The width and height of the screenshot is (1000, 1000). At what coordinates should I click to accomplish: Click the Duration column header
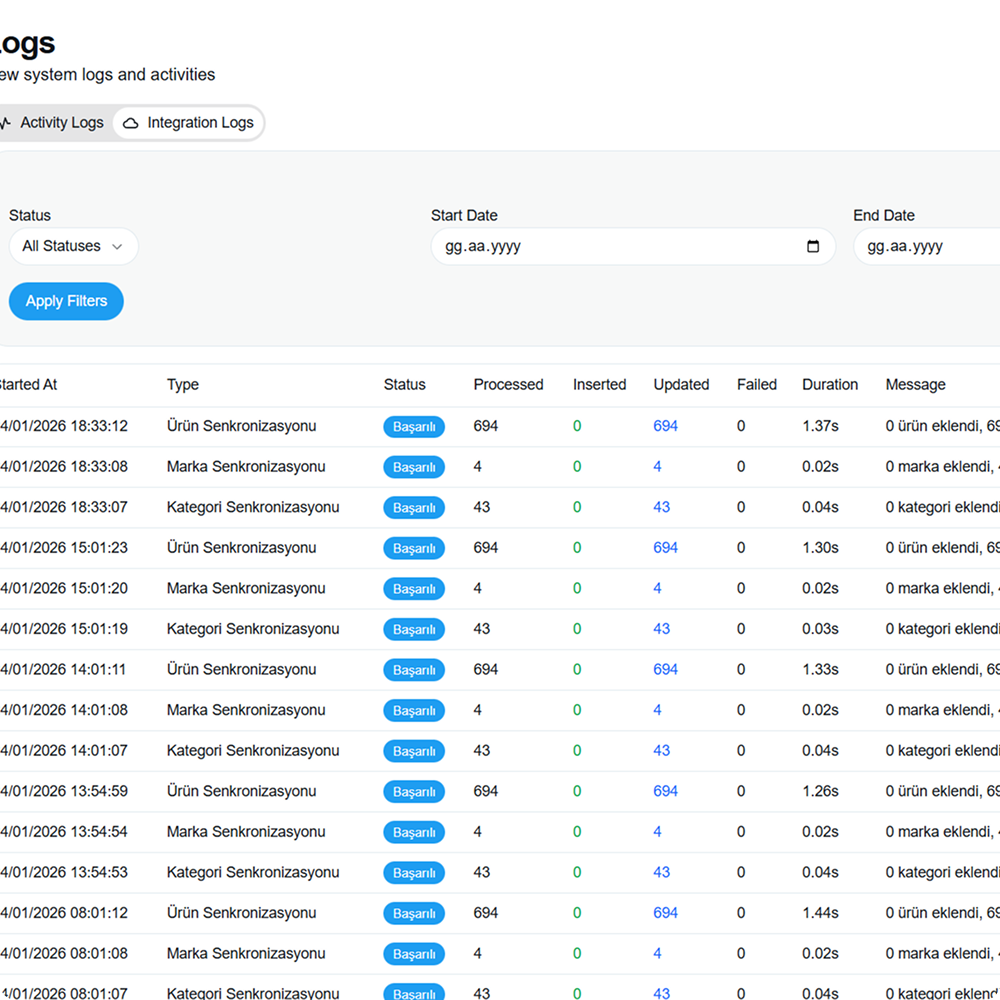(x=829, y=385)
